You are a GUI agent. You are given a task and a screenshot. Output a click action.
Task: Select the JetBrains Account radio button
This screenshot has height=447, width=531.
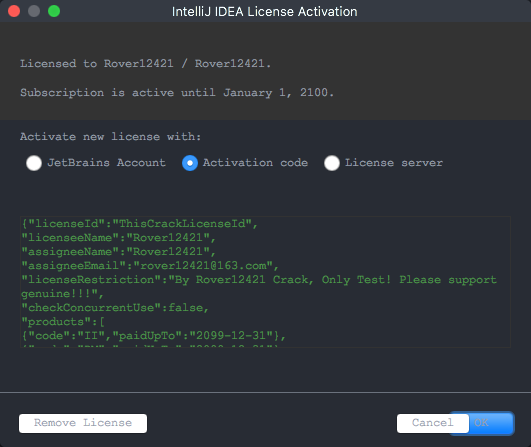point(34,163)
